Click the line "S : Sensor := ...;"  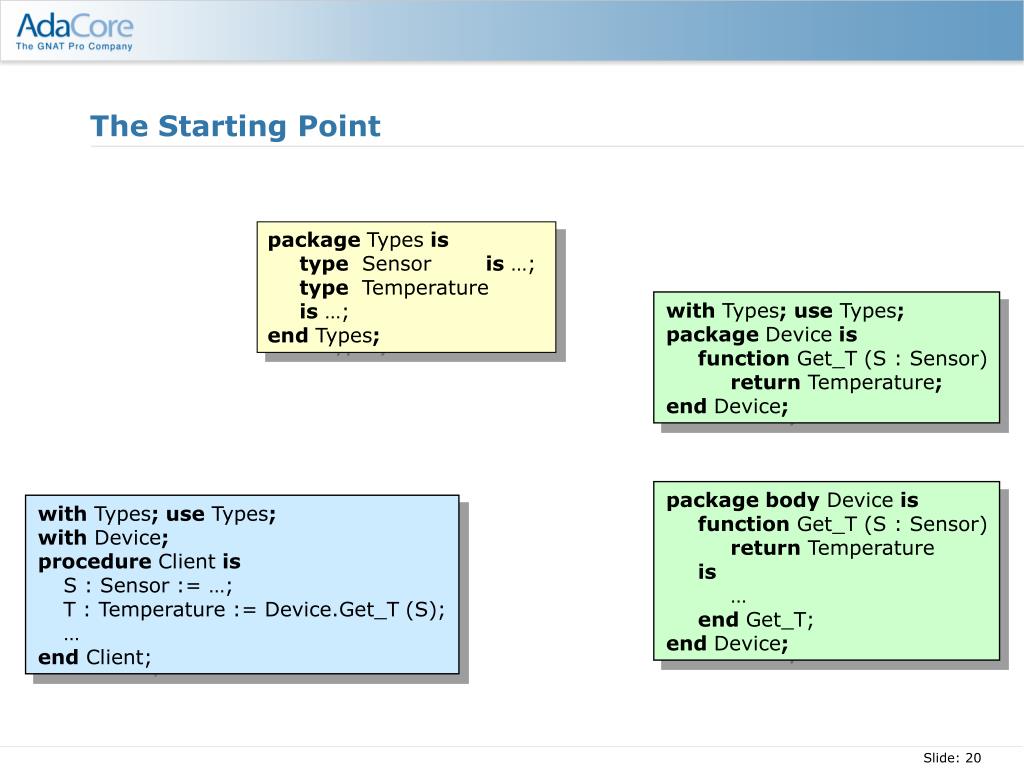[x=148, y=586]
